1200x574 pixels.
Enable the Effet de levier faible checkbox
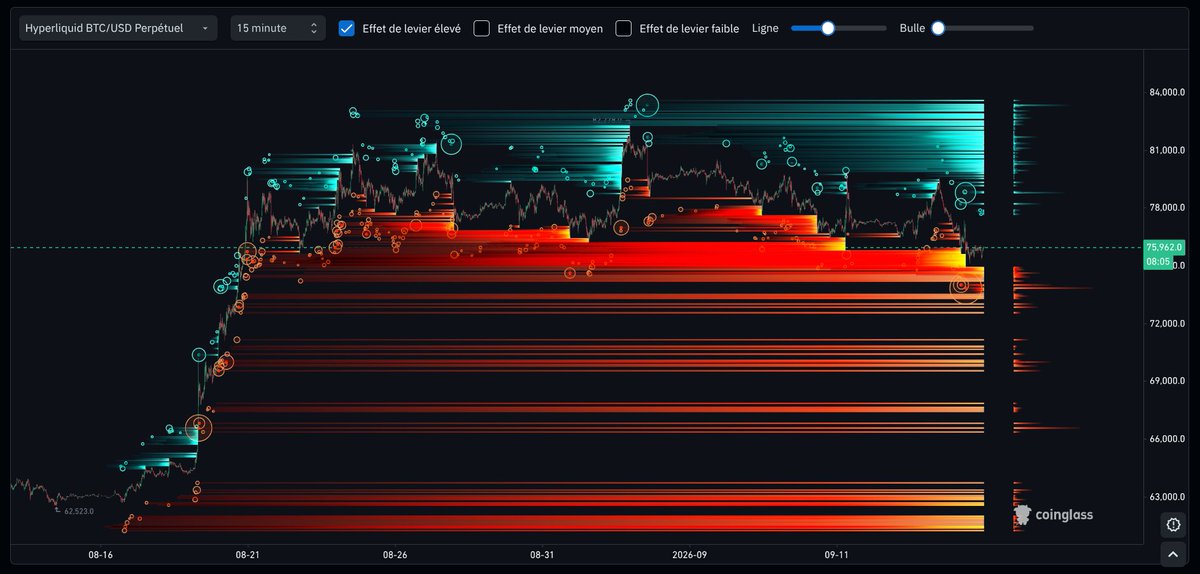point(623,28)
